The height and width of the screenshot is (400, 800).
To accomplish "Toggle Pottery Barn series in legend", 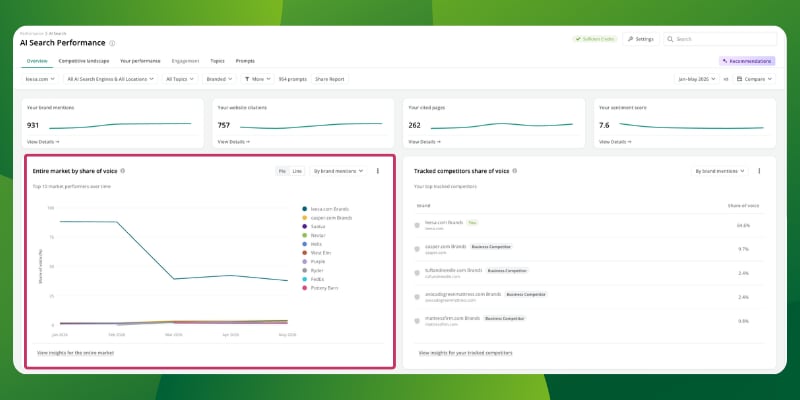I will pyautogui.click(x=320, y=288).
